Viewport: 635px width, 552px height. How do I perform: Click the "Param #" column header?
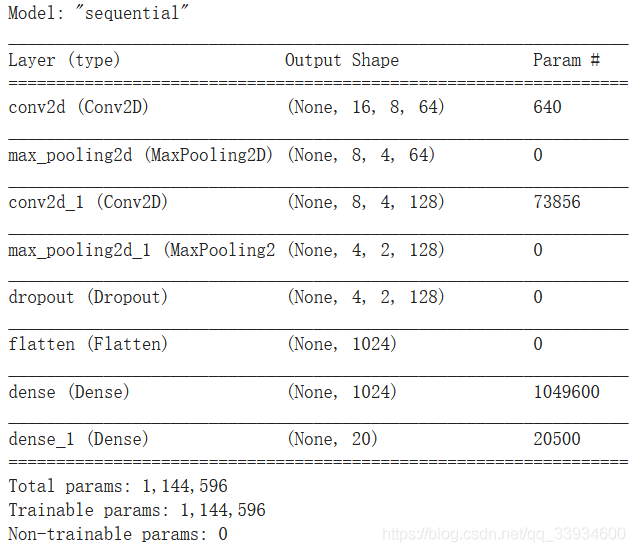coord(566,60)
